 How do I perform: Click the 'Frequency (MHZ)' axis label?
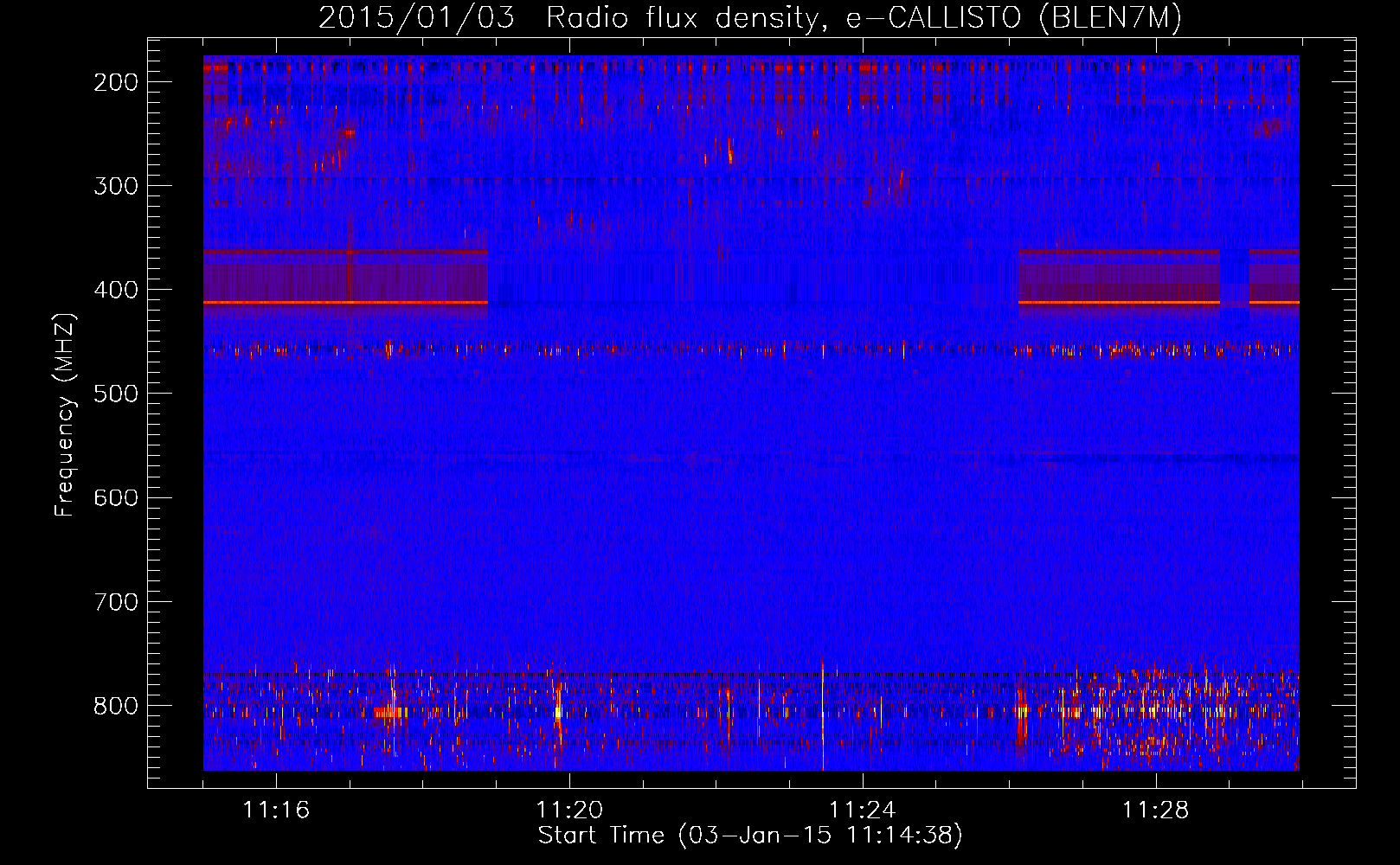[x=64, y=415]
